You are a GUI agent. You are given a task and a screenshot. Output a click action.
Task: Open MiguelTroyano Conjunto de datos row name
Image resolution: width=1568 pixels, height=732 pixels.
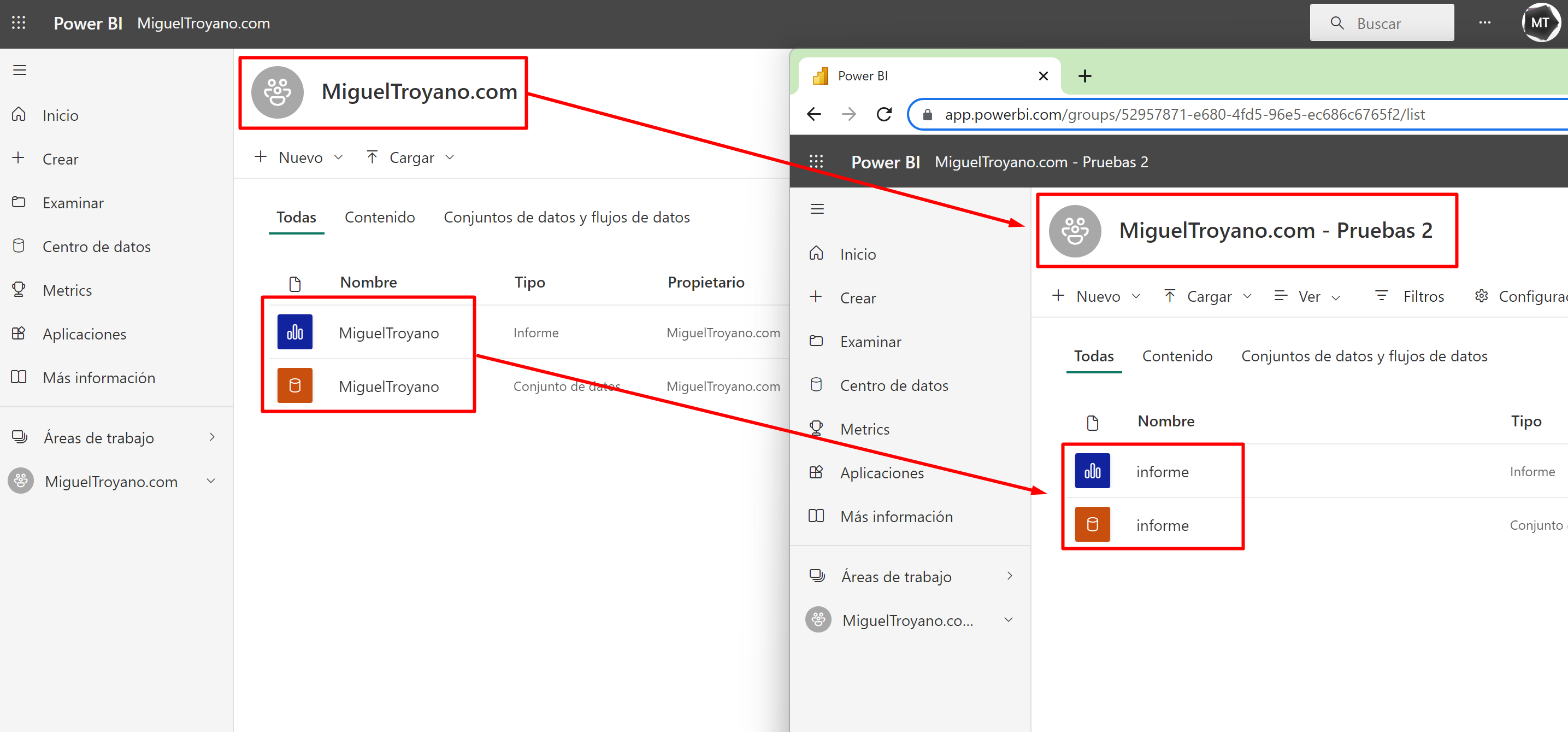click(388, 387)
